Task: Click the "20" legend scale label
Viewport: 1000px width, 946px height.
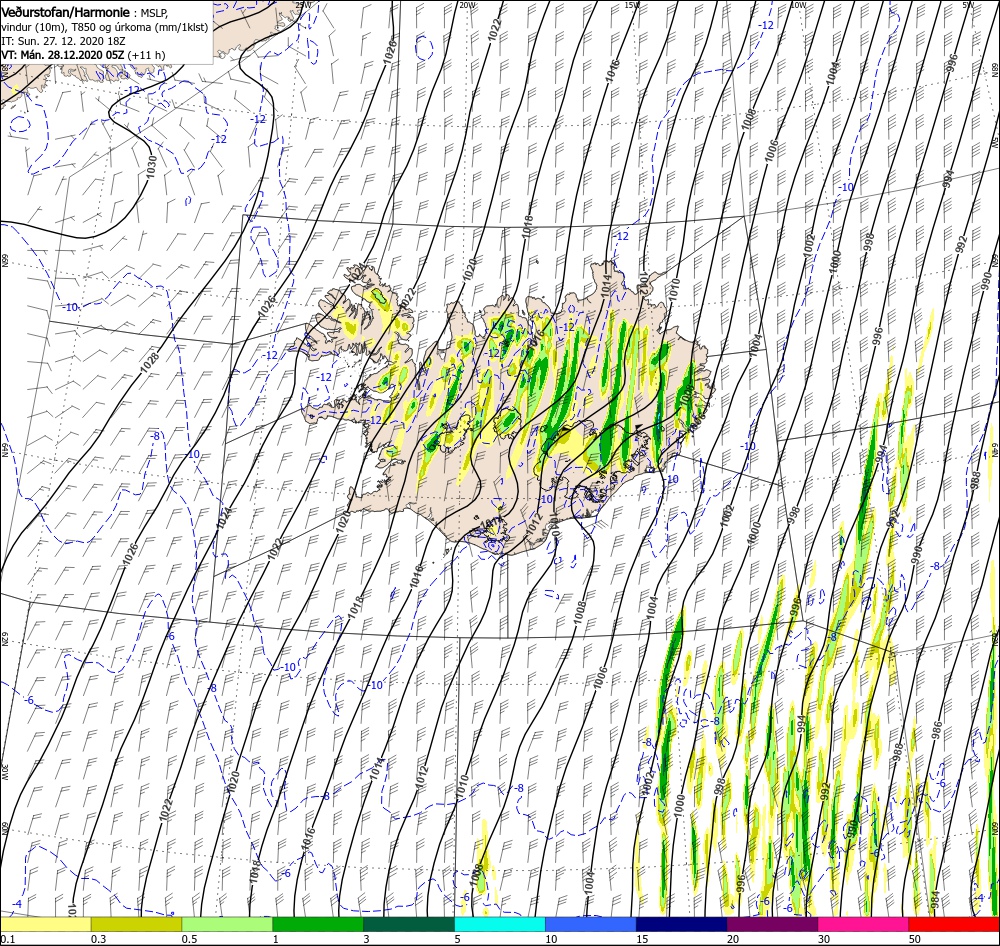Action: coord(733,939)
